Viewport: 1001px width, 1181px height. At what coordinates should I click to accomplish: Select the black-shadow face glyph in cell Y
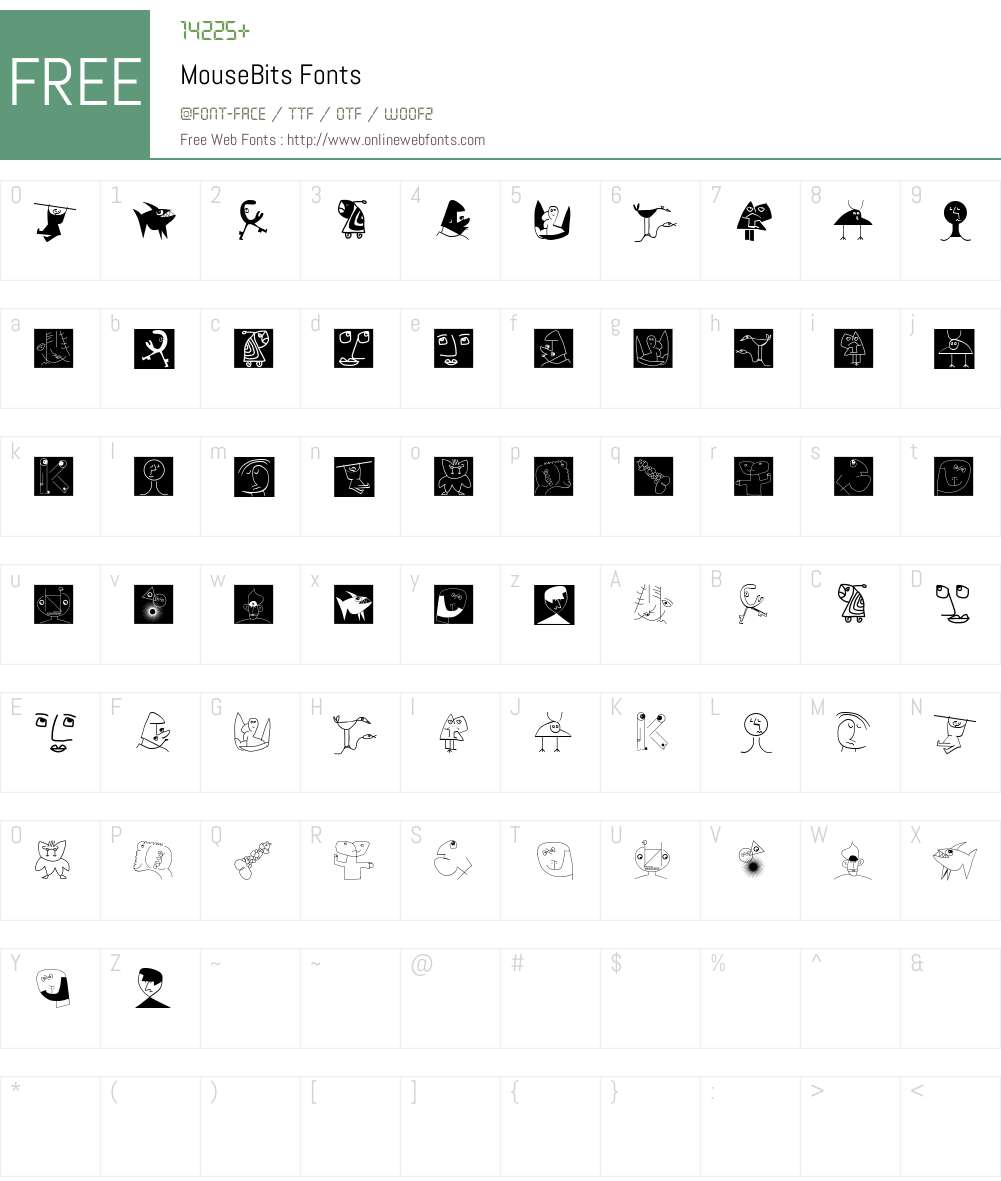[53, 987]
